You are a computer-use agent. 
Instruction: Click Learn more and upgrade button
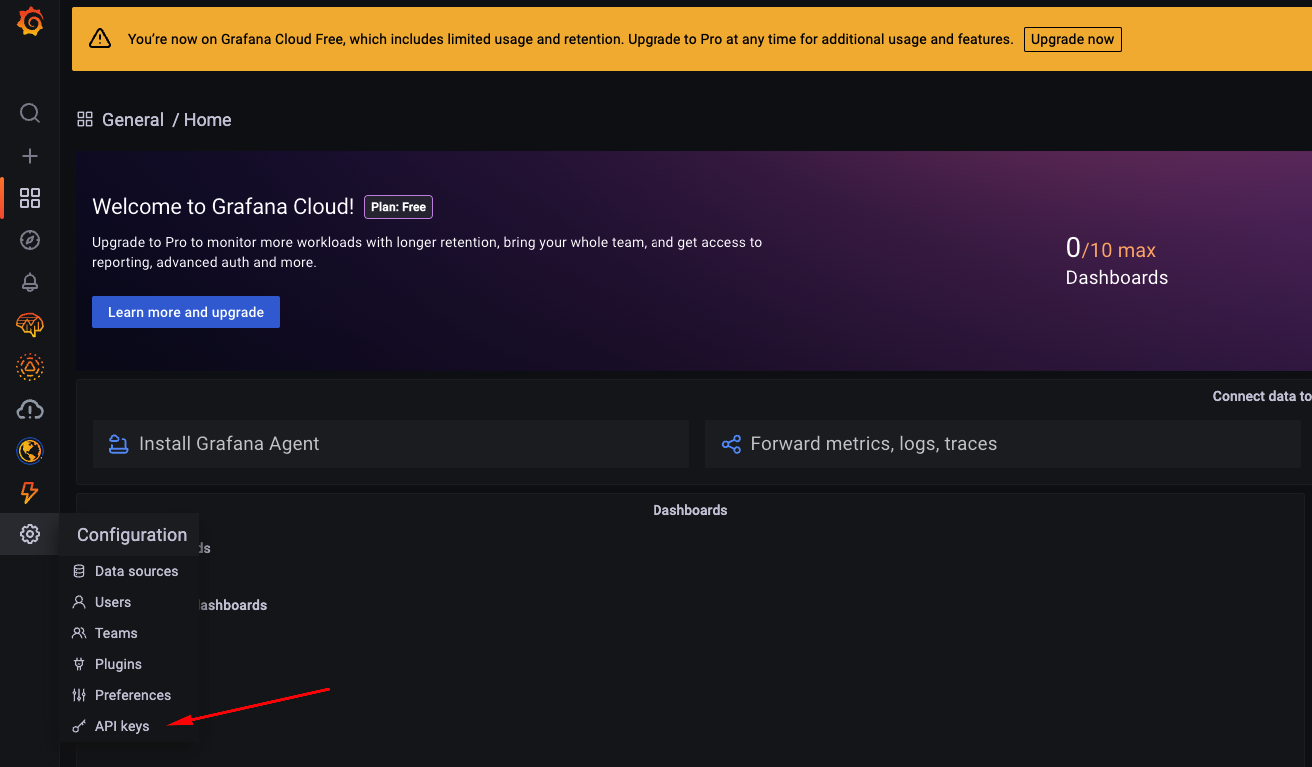[186, 312]
